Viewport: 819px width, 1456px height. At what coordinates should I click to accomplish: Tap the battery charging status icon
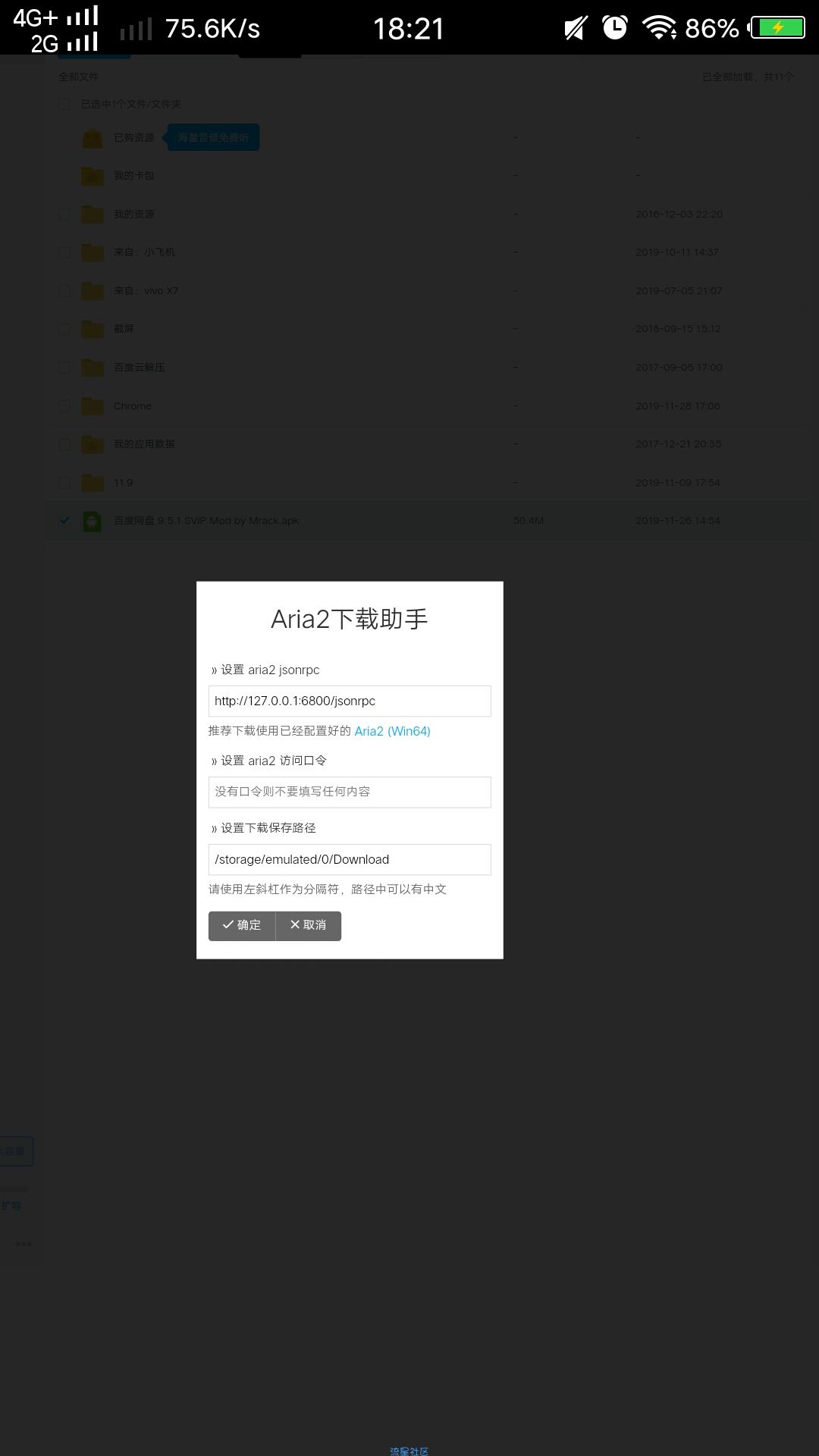point(777,28)
